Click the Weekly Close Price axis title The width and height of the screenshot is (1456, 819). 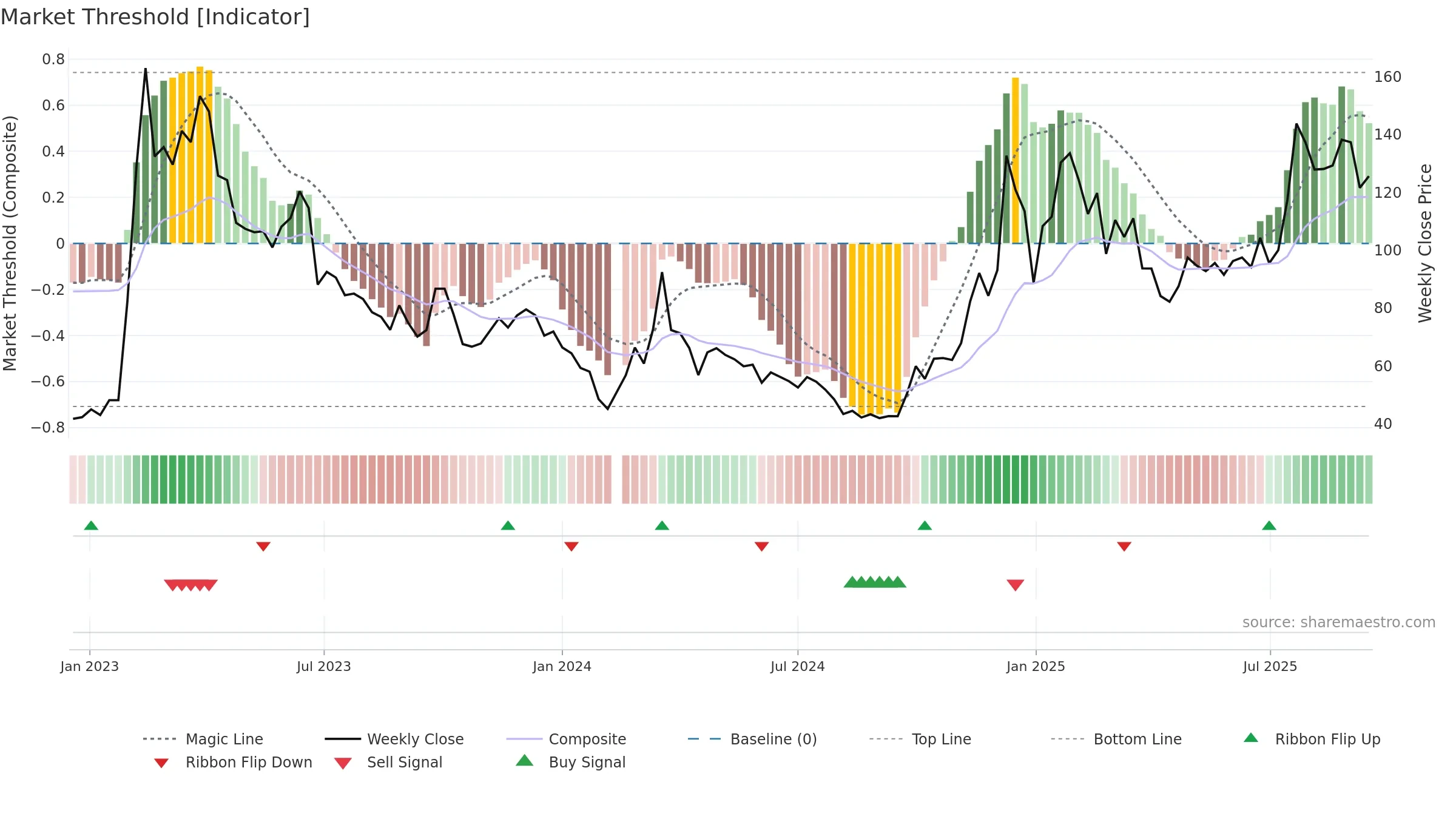coord(1425,243)
